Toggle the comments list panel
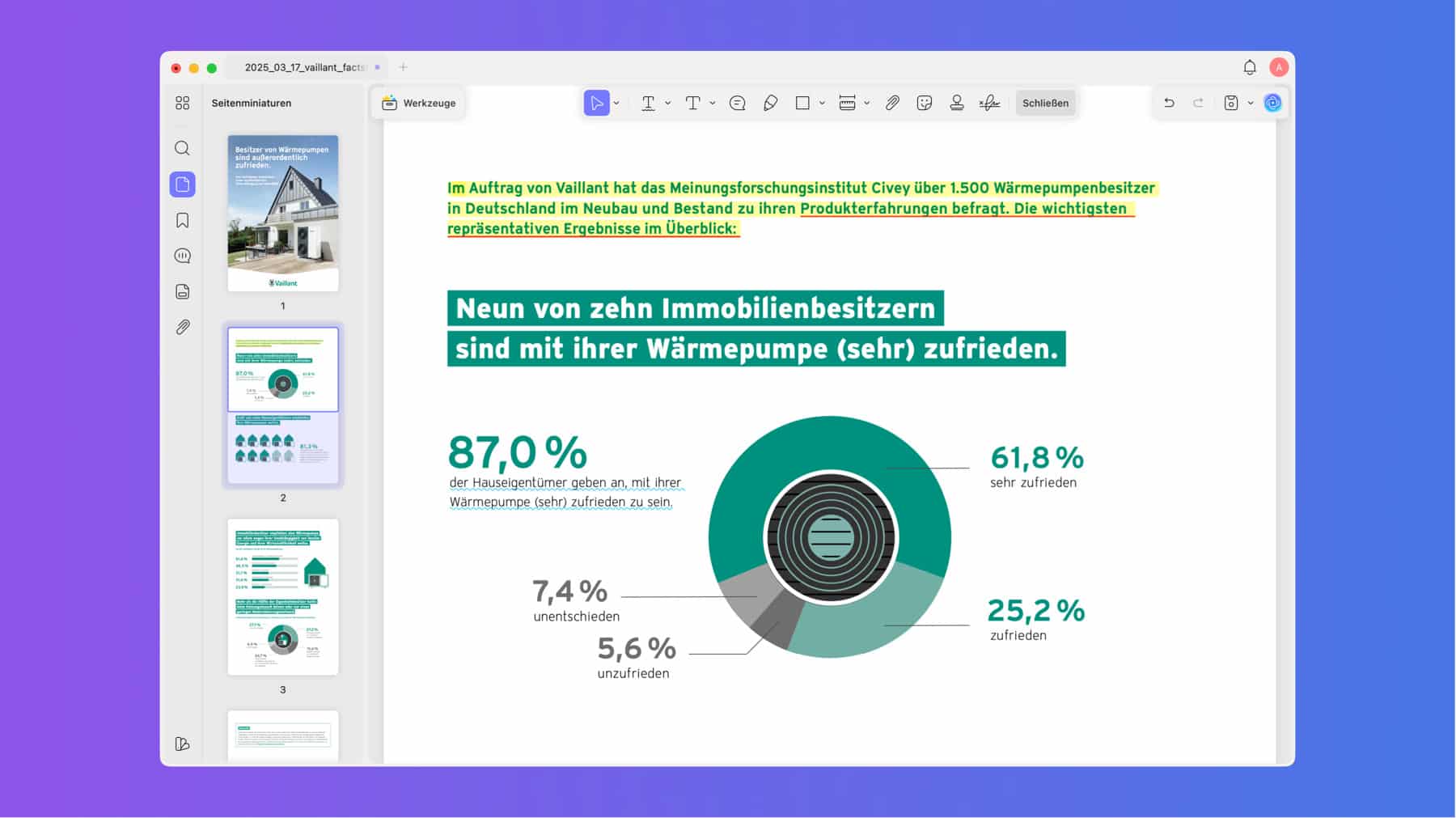Screen dimensions: 1456x818 pos(183,256)
